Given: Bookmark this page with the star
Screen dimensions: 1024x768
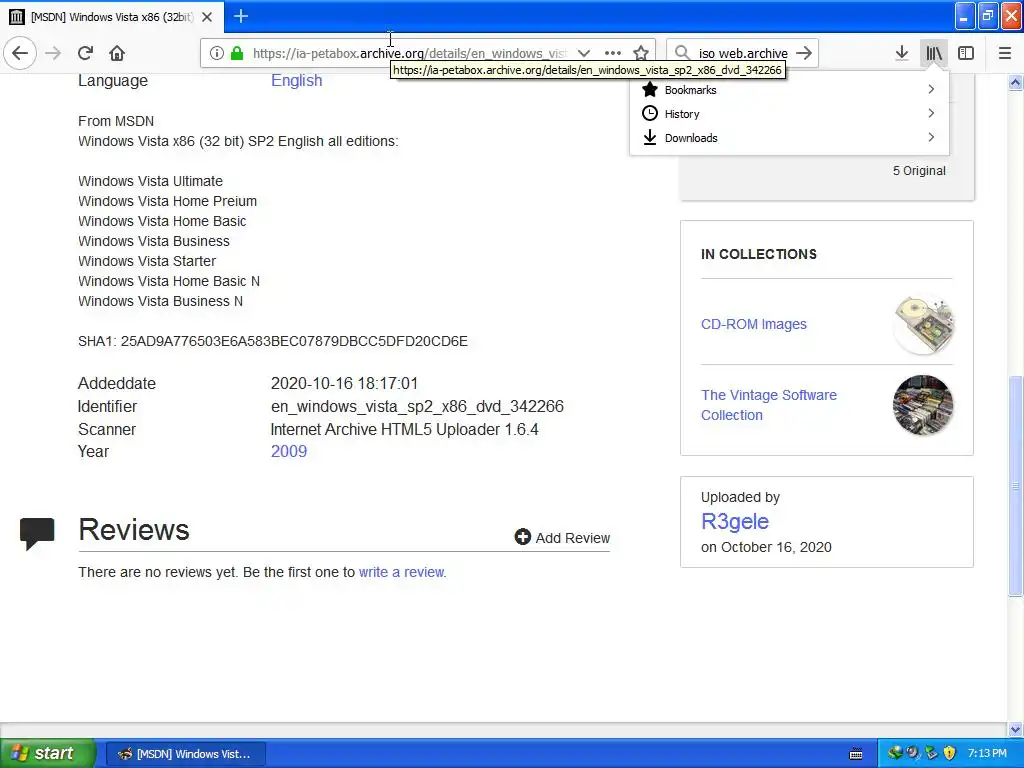Looking at the screenshot, I should pyautogui.click(x=641, y=53).
